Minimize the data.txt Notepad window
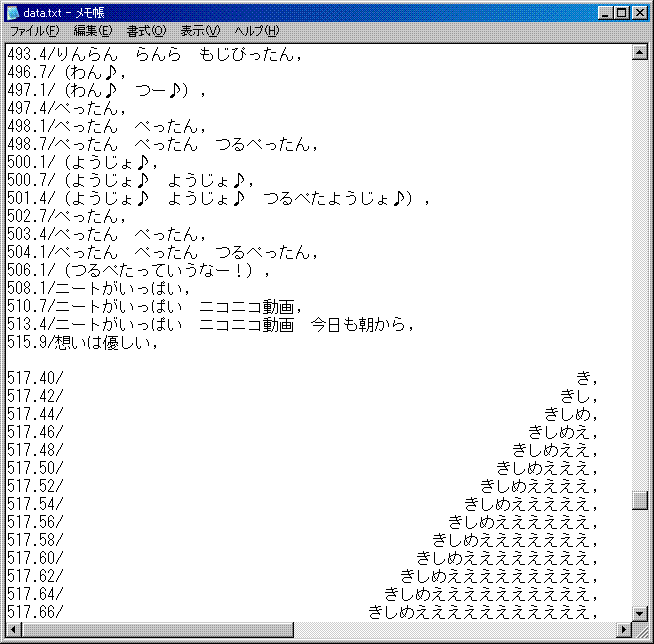654x644 pixels. pos(604,13)
